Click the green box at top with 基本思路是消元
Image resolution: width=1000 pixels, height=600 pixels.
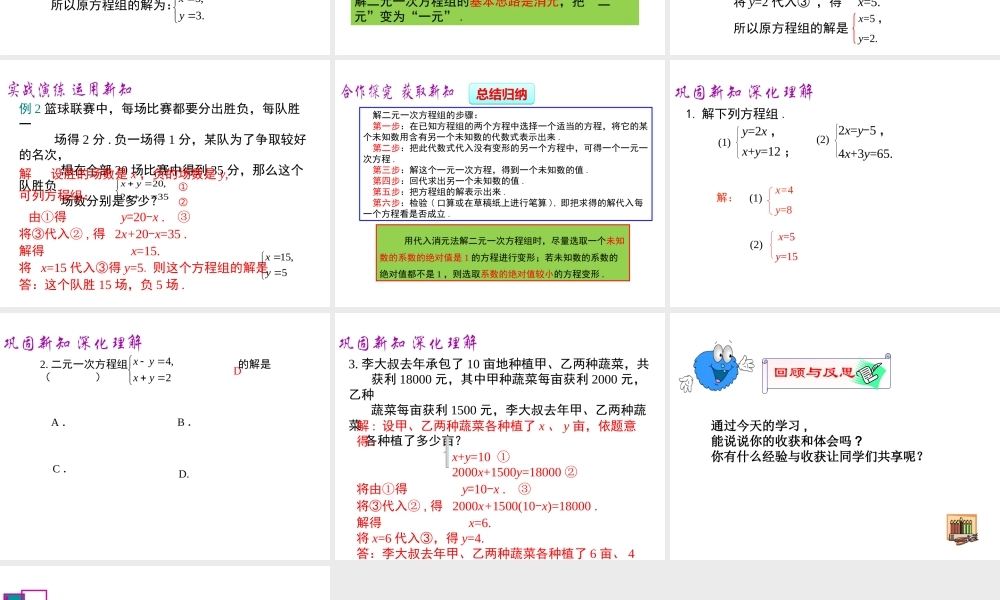(x=495, y=12)
